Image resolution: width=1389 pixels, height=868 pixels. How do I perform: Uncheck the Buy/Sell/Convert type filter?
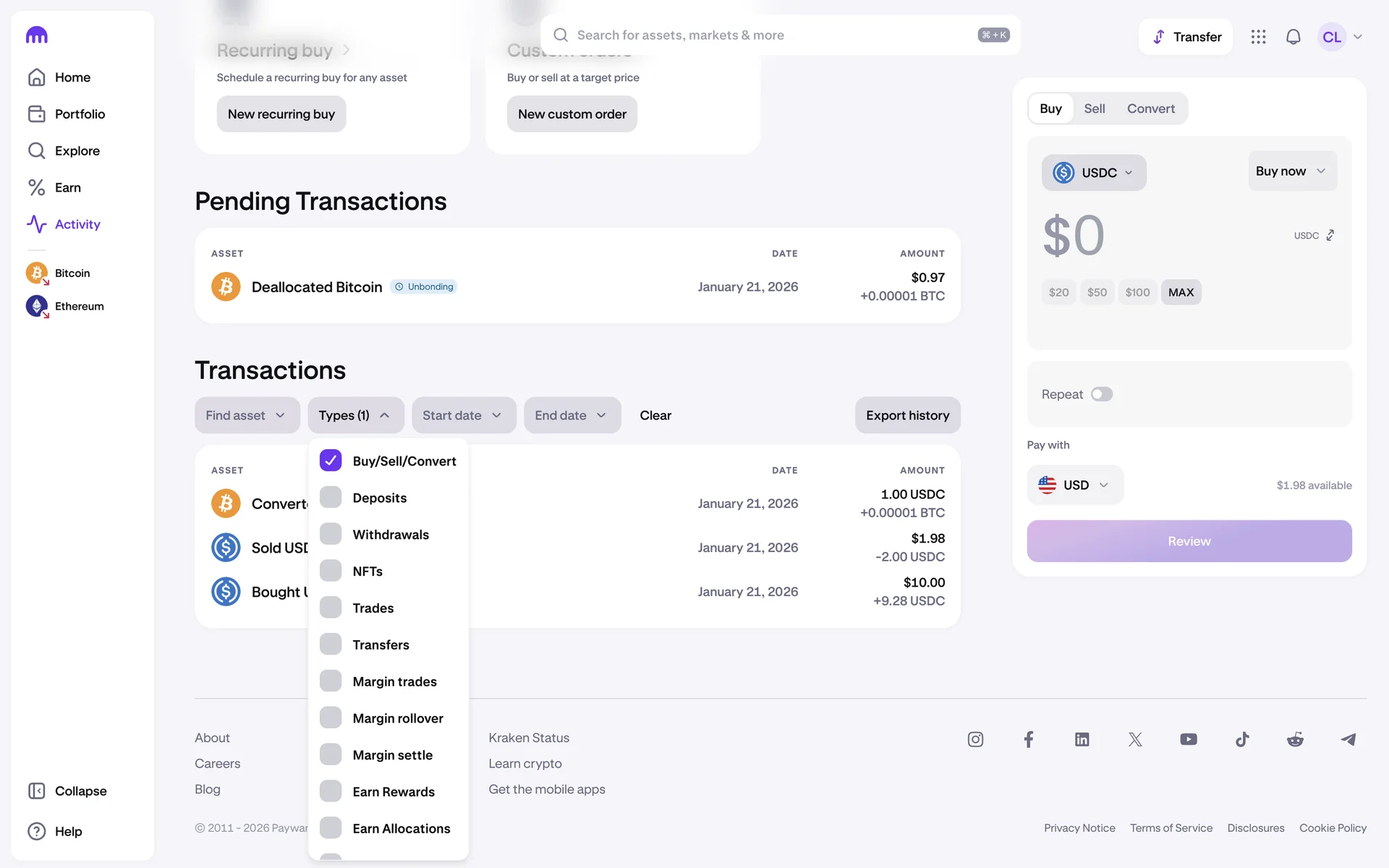[331, 461]
